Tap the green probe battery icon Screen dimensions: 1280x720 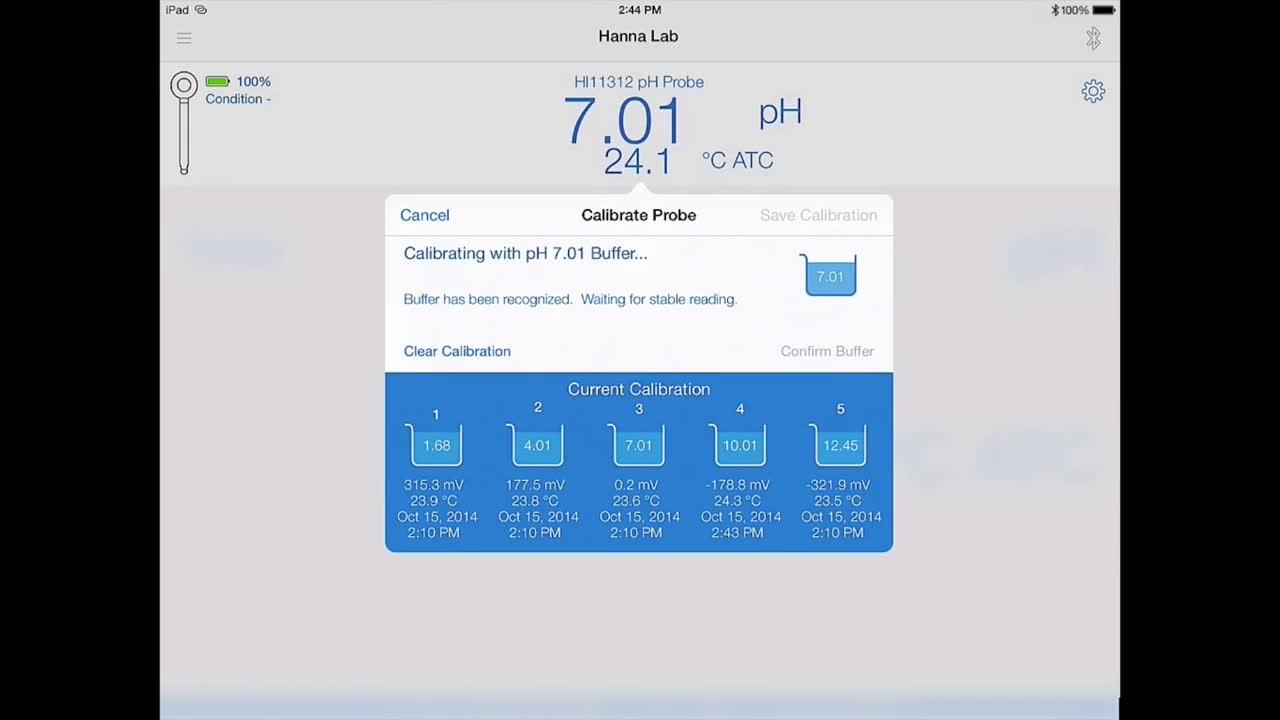click(217, 82)
